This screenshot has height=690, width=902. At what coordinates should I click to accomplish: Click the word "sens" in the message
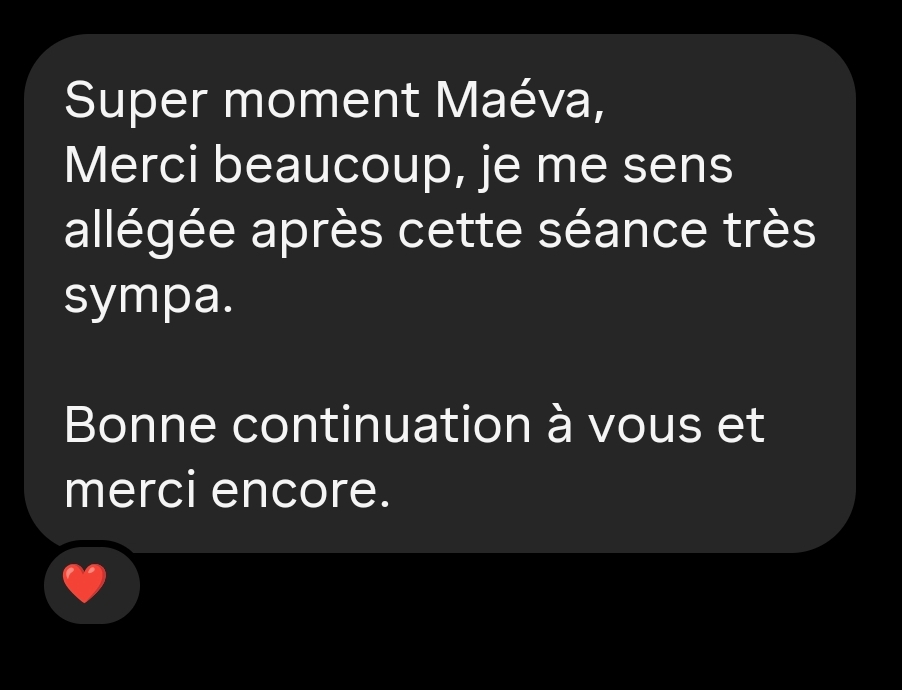[x=678, y=167]
